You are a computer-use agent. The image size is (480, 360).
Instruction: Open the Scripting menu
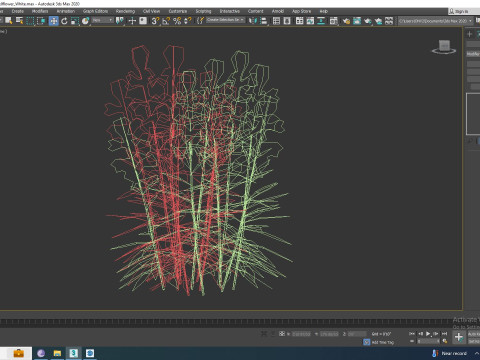coord(203,11)
